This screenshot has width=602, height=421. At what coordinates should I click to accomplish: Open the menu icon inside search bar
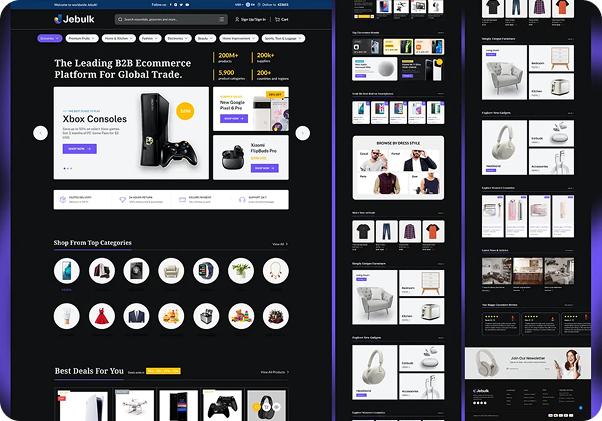point(222,19)
